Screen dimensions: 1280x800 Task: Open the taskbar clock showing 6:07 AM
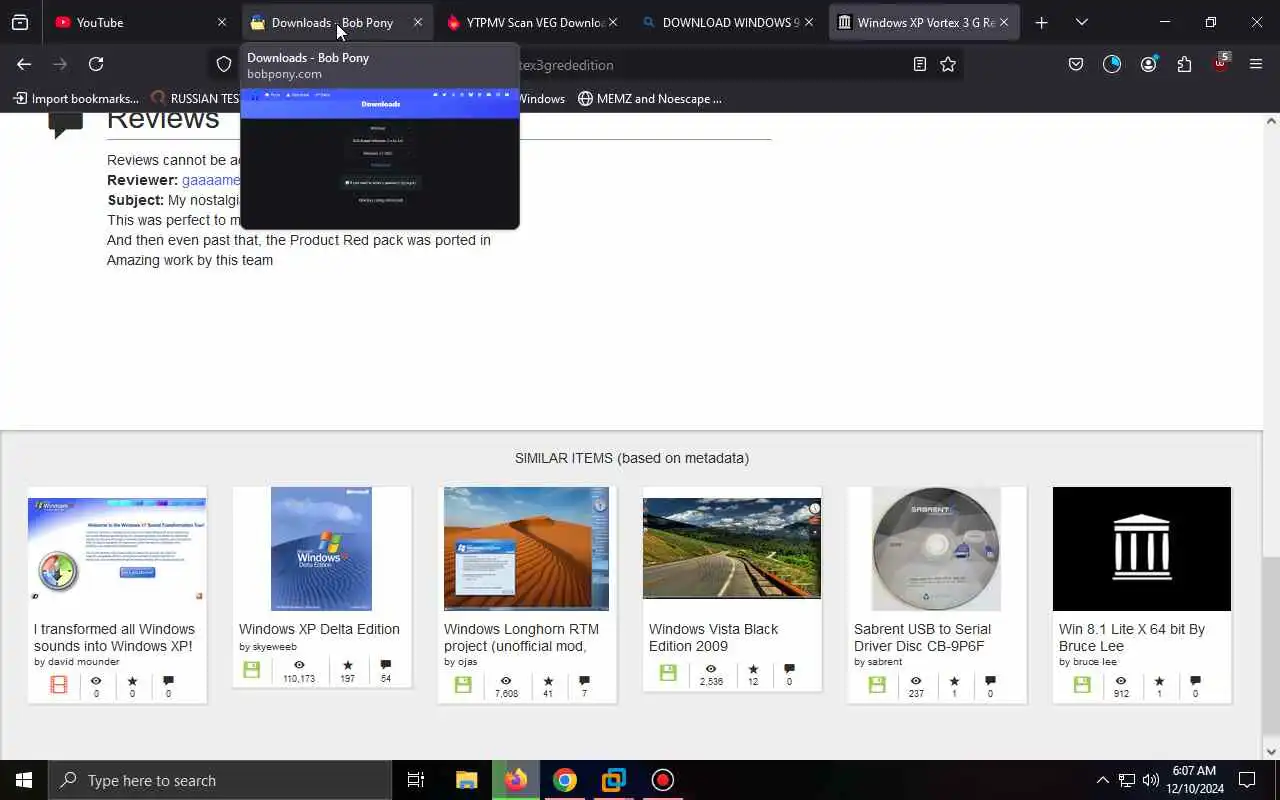pos(1196,780)
